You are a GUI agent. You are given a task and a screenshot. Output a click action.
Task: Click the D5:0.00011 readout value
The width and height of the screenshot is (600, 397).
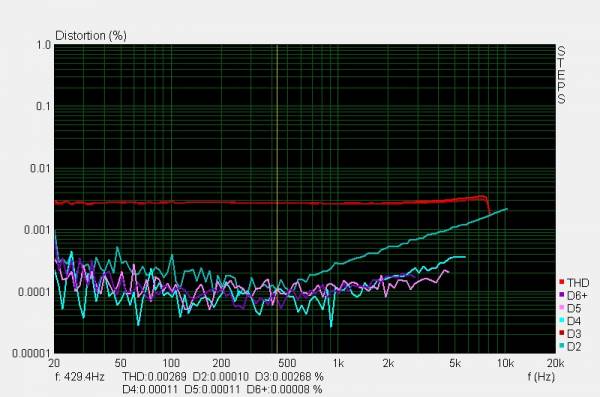[x=212, y=390]
